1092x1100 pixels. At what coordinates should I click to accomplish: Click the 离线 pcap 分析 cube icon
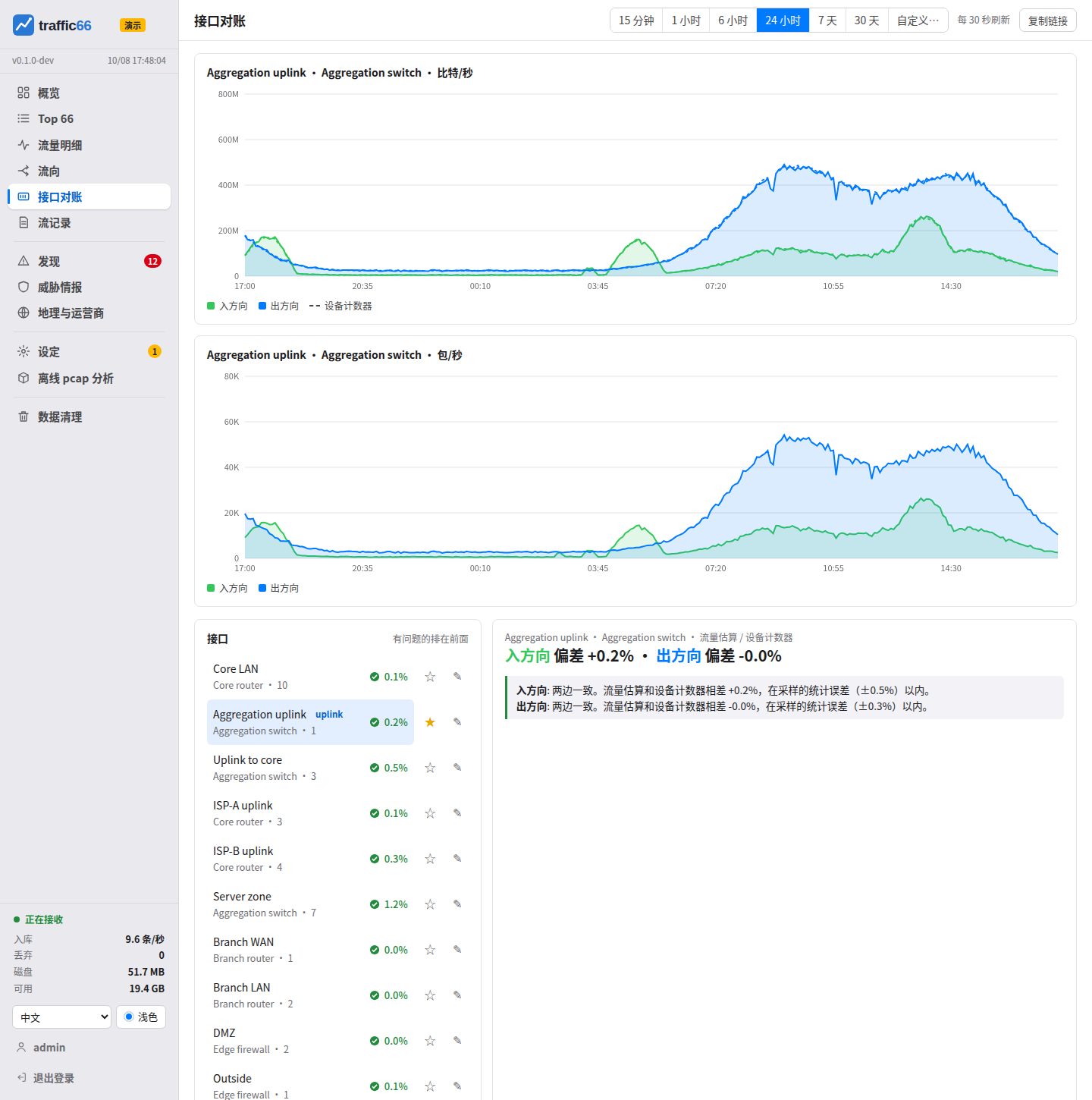tap(24, 378)
